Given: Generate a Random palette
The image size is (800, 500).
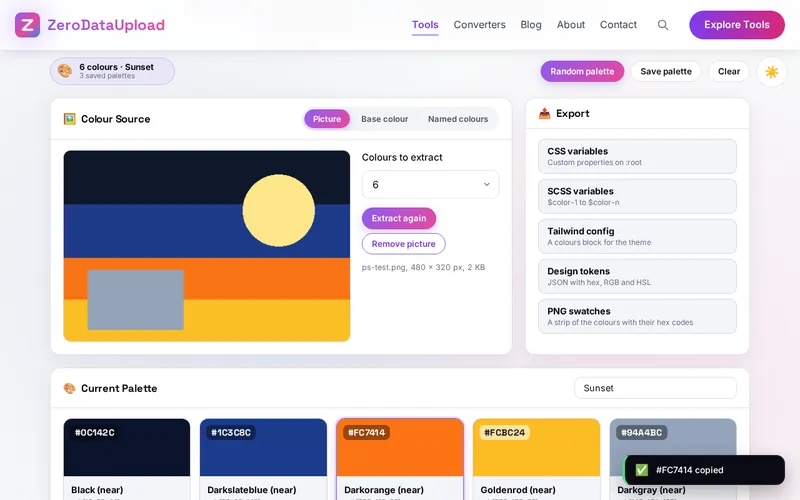Looking at the screenshot, I should [x=582, y=71].
